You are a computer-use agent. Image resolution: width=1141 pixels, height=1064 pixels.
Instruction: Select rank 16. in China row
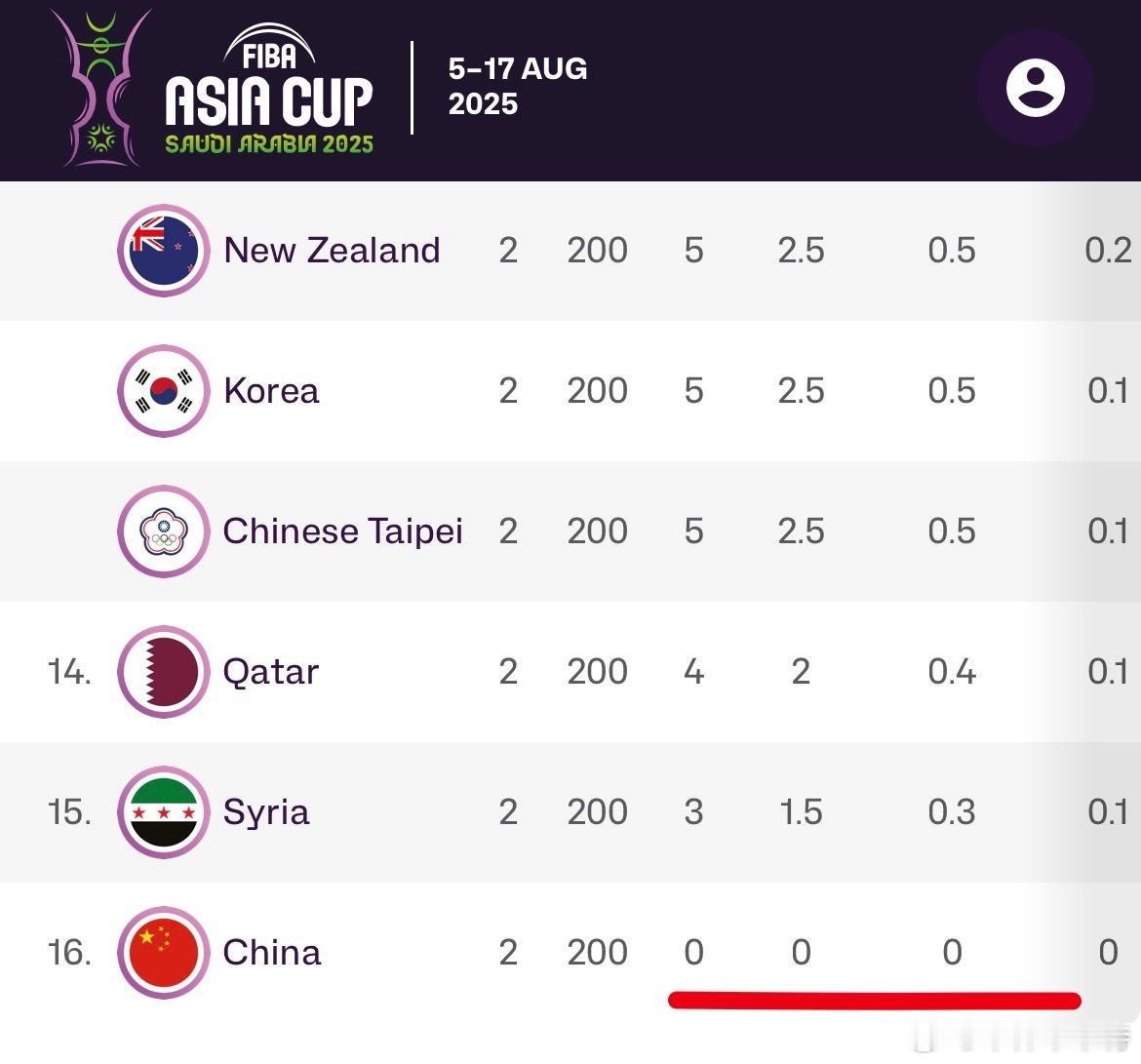pos(69,953)
